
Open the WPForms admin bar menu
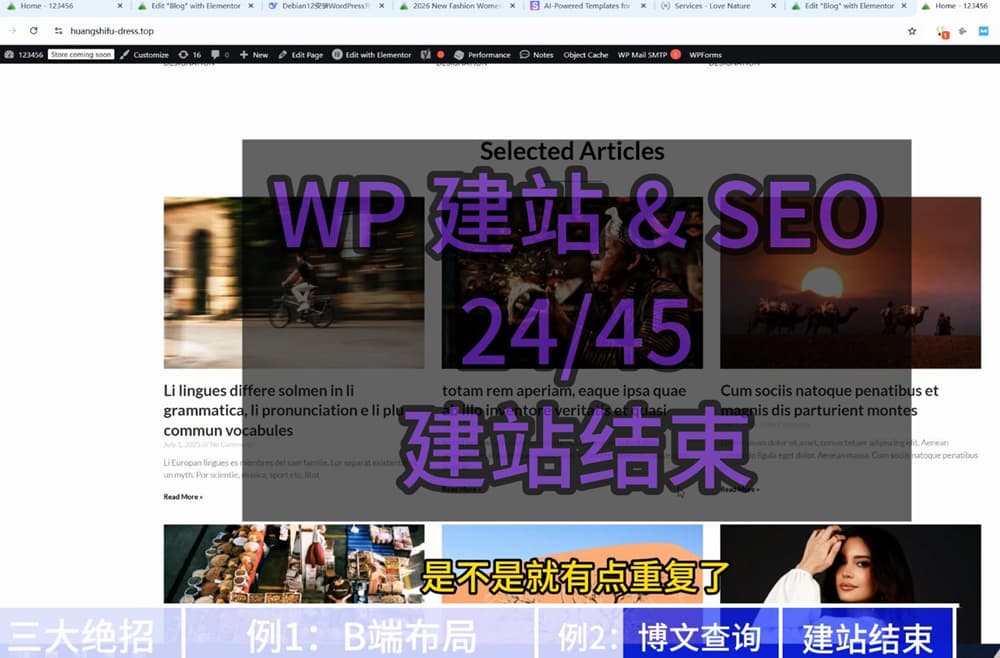(x=705, y=55)
